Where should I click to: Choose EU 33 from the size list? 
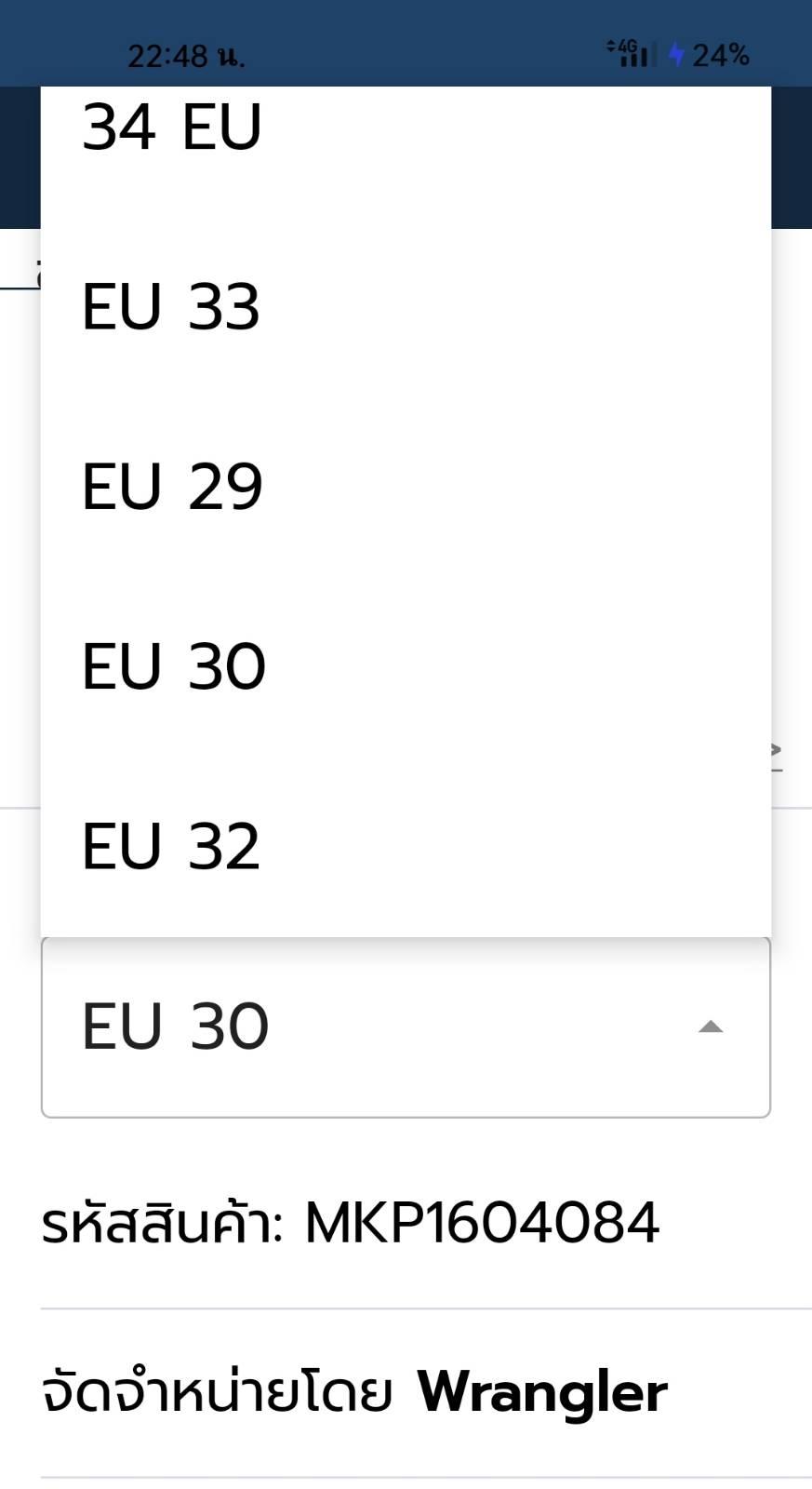coord(406,306)
